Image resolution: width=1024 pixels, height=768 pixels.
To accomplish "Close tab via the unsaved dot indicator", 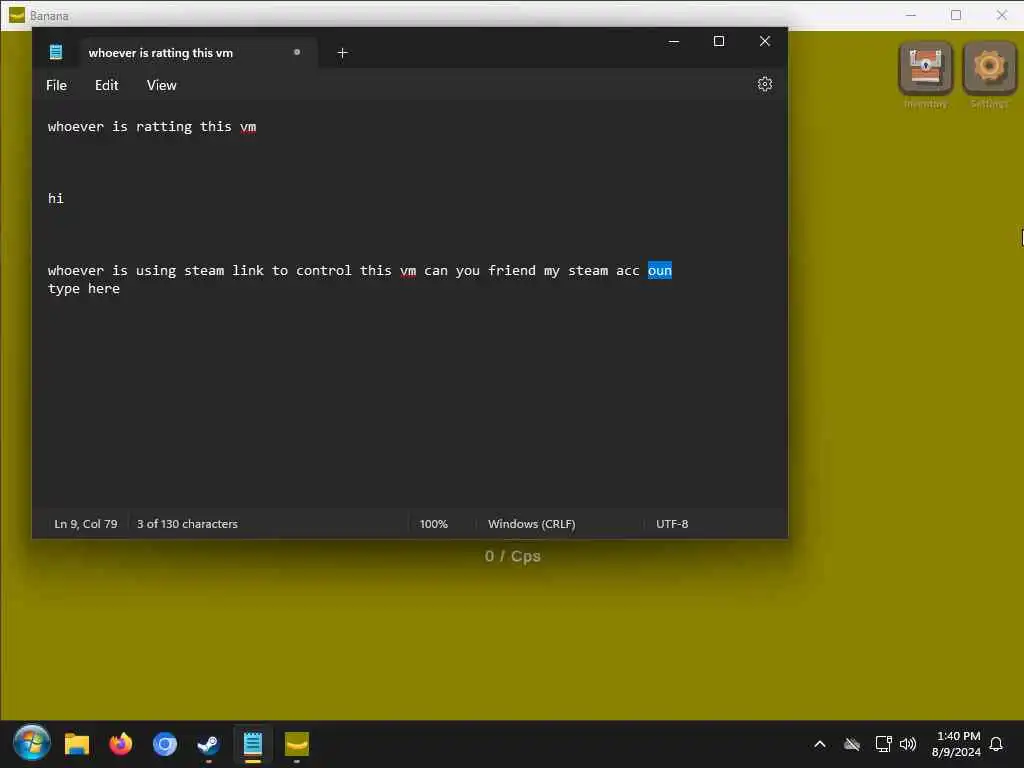I will pyautogui.click(x=297, y=52).
